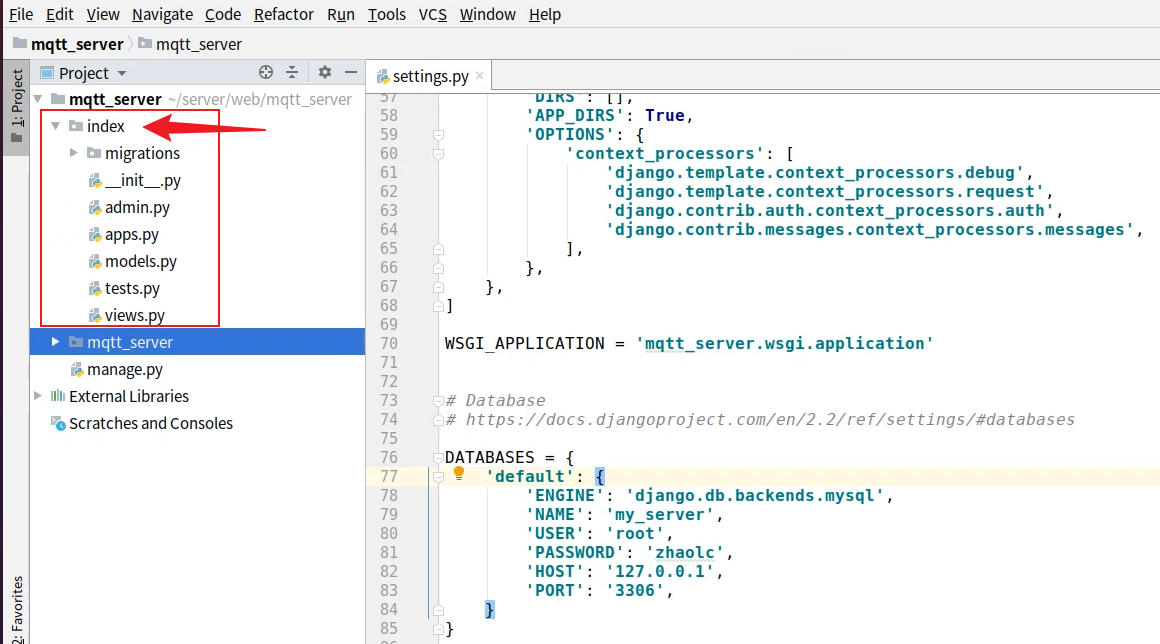Expand the highlighted mqtt_server subfolder arrow
The height and width of the screenshot is (644, 1160).
pyautogui.click(x=55, y=342)
